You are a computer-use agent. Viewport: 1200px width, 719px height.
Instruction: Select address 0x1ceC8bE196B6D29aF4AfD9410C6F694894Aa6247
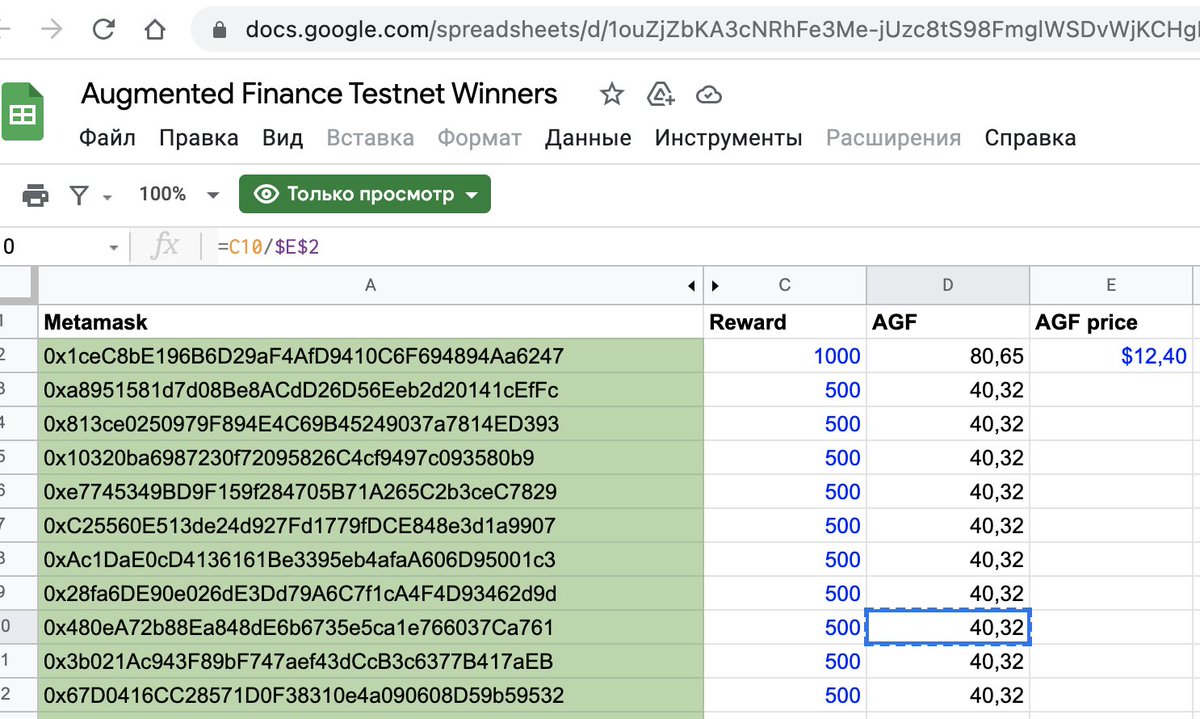click(x=371, y=356)
